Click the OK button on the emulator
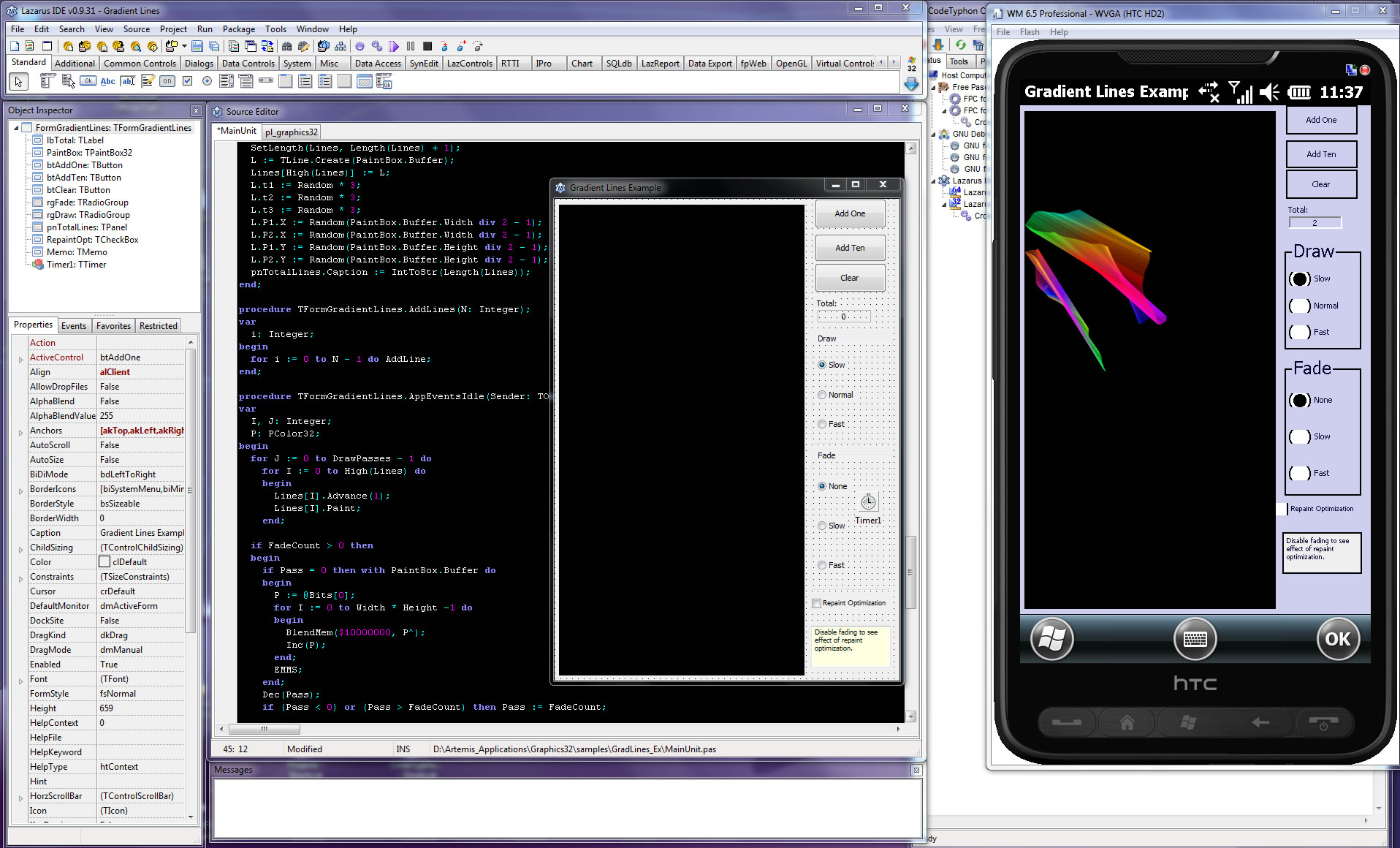This screenshot has height=848, width=1400. click(1338, 639)
